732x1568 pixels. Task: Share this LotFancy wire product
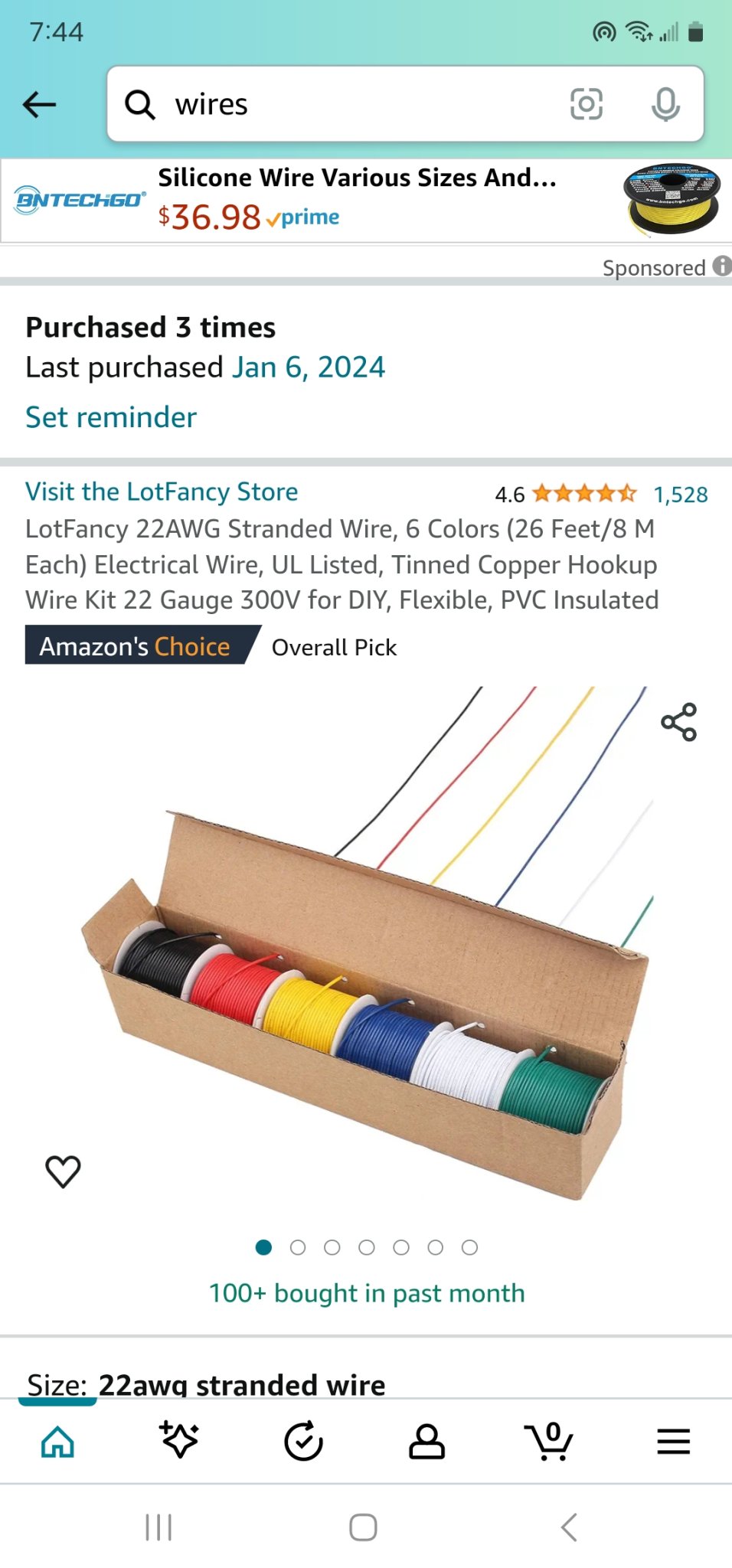(x=678, y=722)
